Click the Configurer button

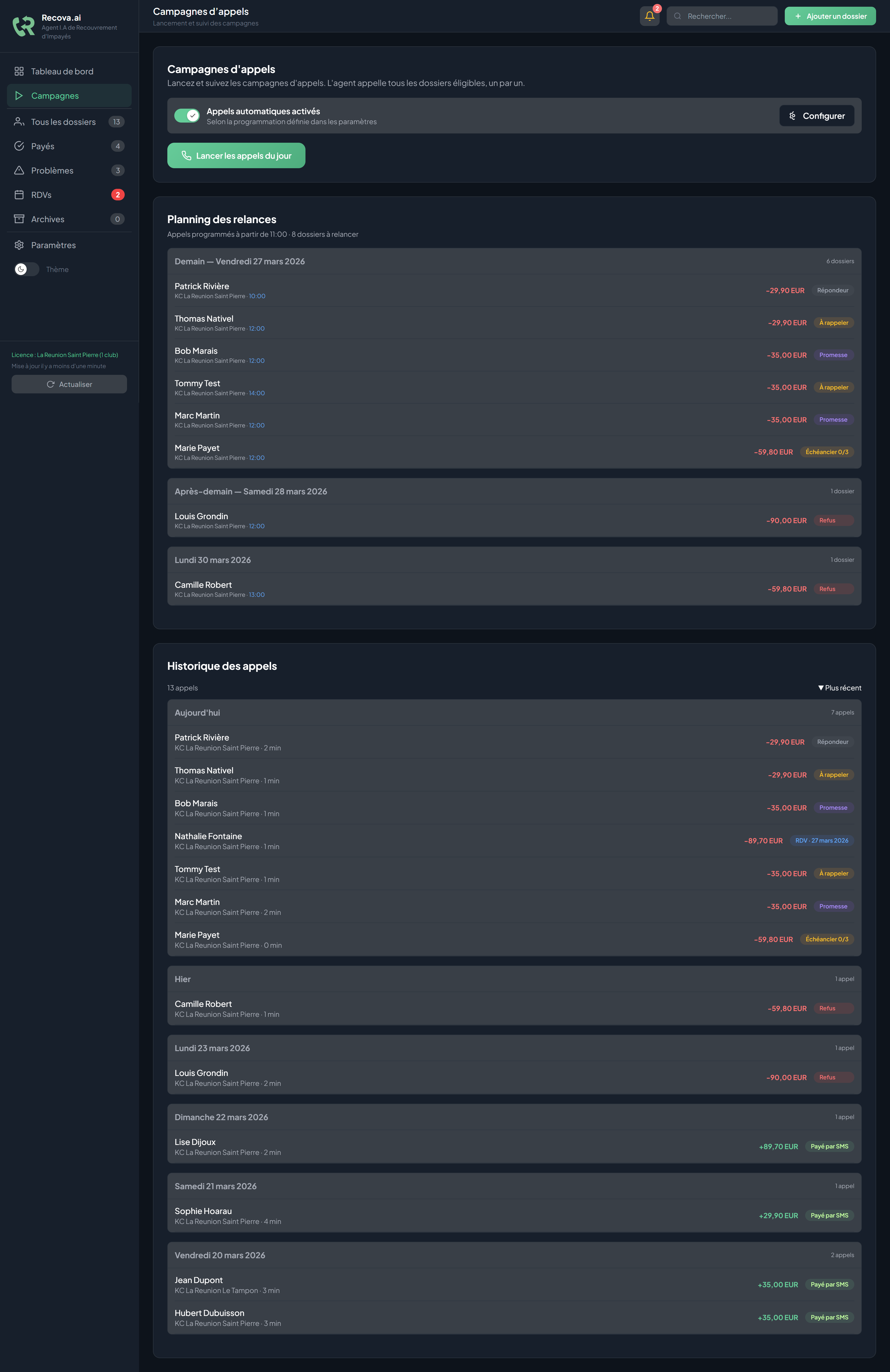coord(817,116)
